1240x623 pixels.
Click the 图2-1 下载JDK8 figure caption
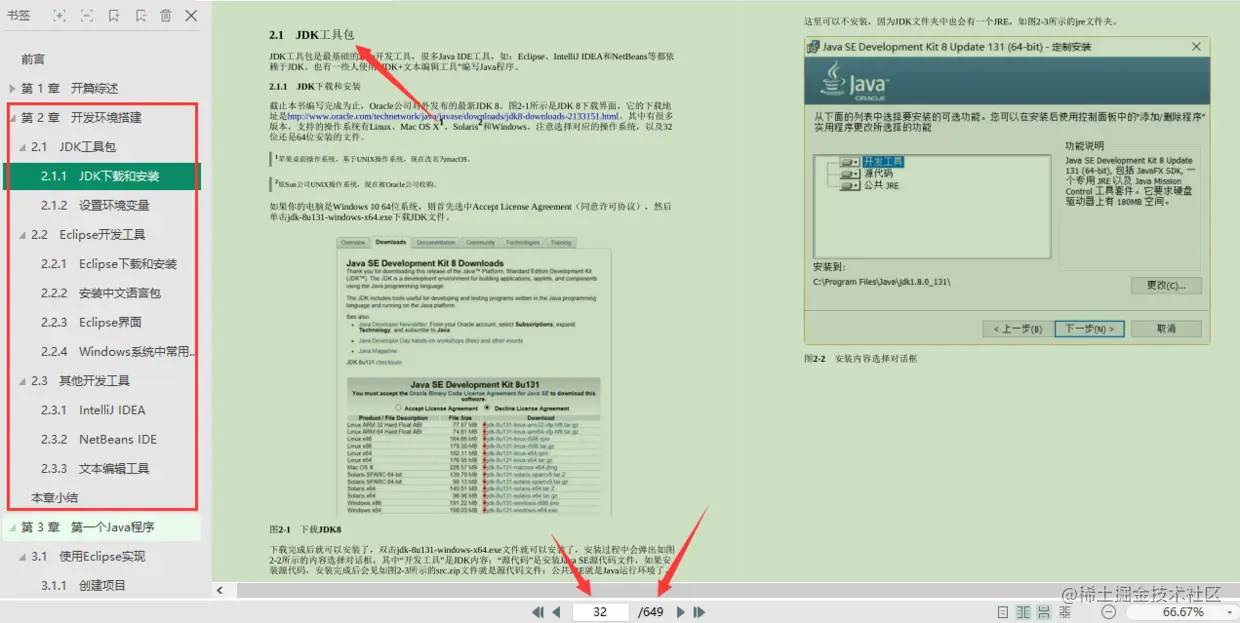pyautogui.click(x=305, y=529)
